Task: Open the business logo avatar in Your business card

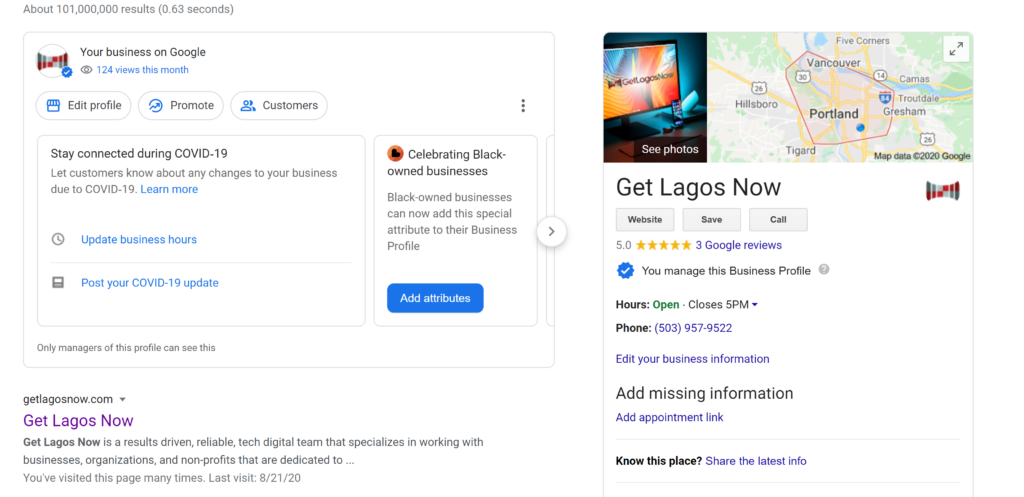Action: point(52,61)
